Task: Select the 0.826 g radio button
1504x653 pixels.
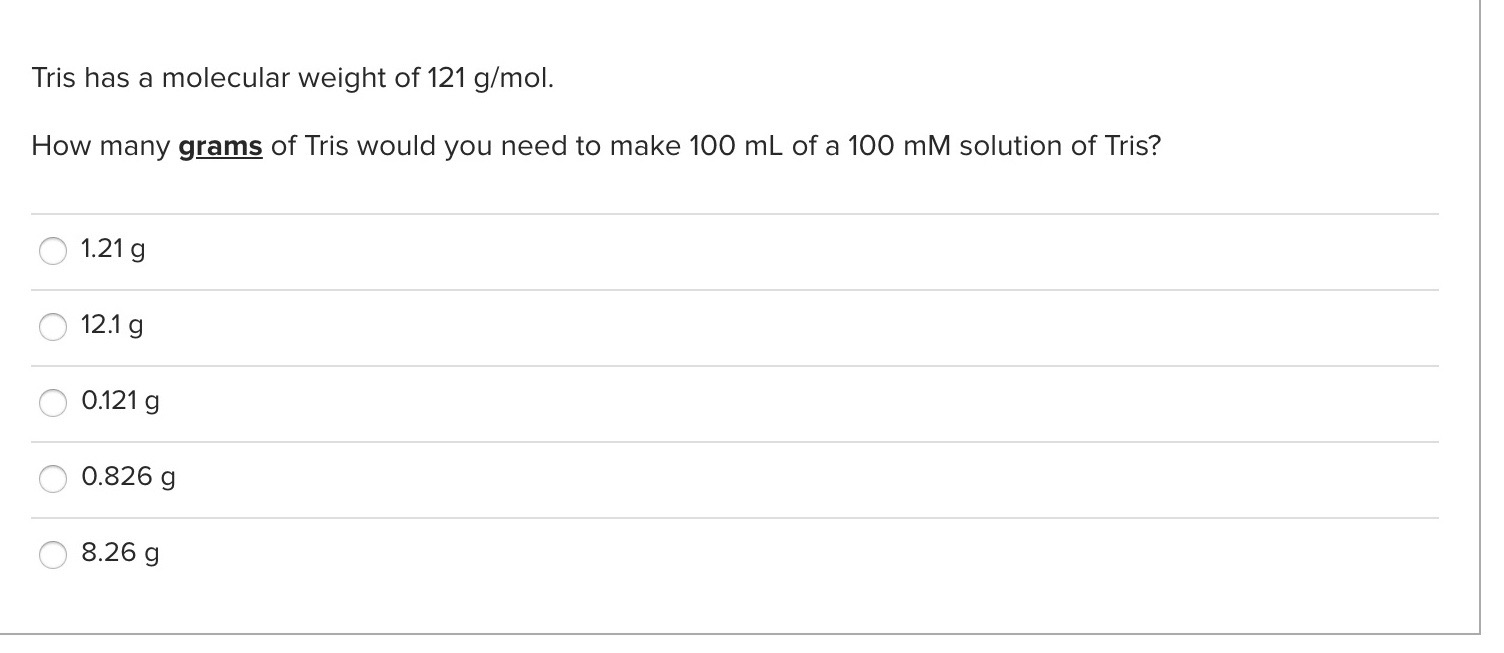Action: pyautogui.click(x=53, y=478)
